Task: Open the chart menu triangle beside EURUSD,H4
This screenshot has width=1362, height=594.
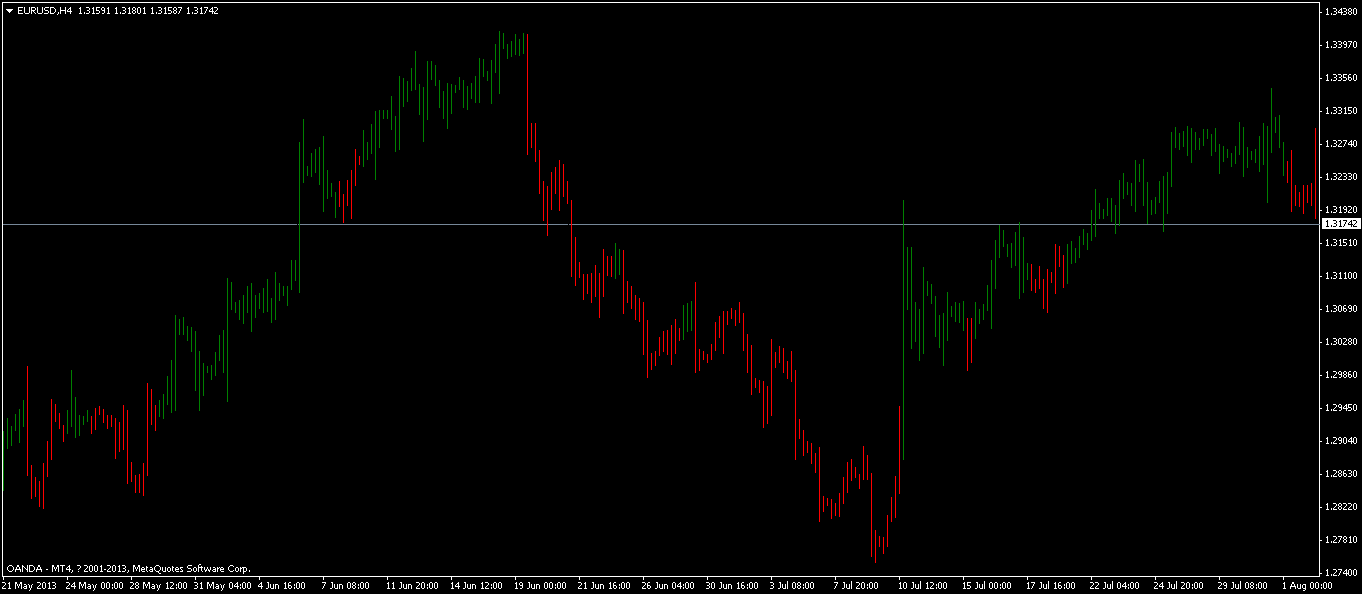Action: pyautogui.click(x=10, y=11)
